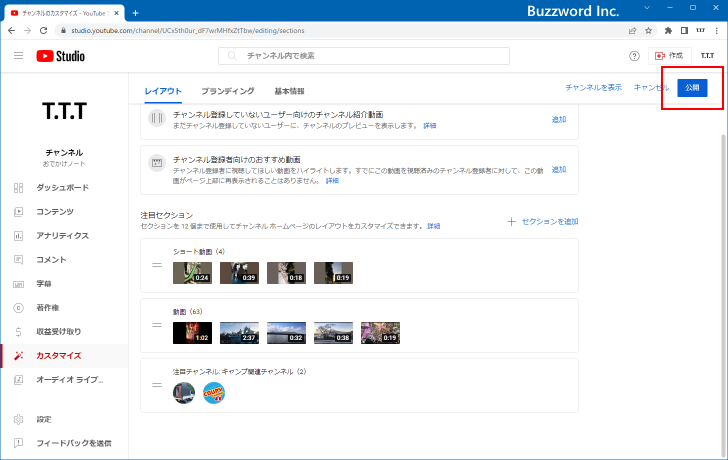Viewport: 728px width, 460px height.
Task: Open the browser extensions puzzle icon
Action: click(x=668, y=31)
